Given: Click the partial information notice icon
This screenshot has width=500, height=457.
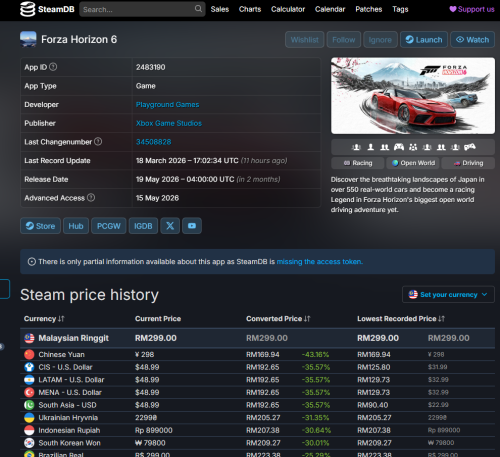Looking at the screenshot, I should pyautogui.click(x=32, y=262).
